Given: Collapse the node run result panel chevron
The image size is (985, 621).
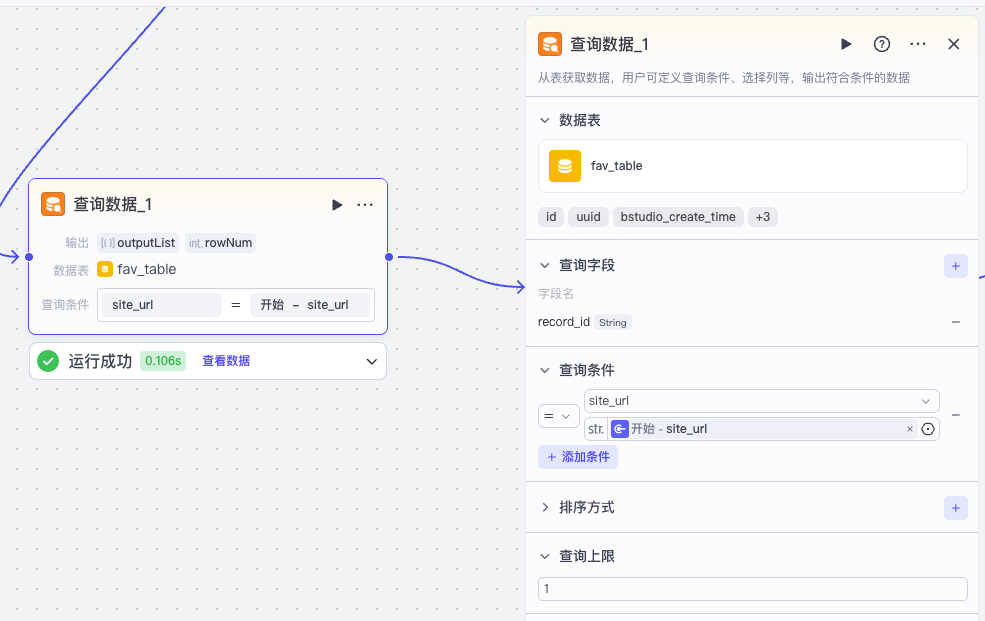Looking at the screenshot, I should [371, 360].
